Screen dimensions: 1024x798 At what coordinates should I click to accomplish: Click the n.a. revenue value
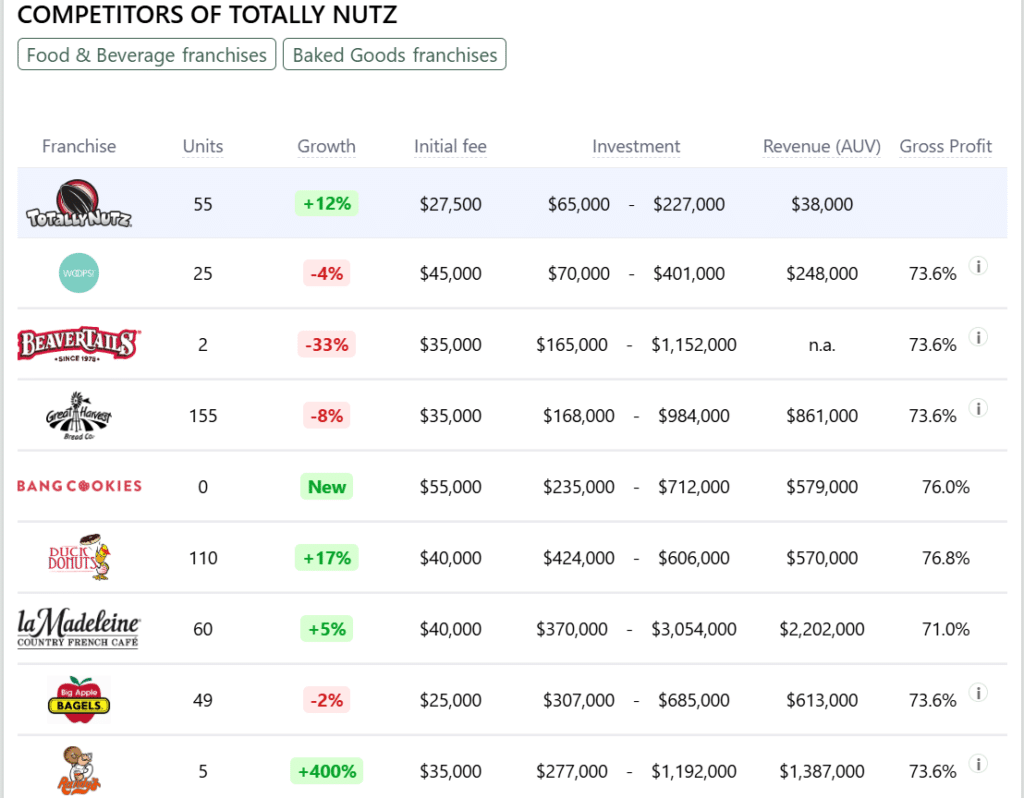point(822,345)
